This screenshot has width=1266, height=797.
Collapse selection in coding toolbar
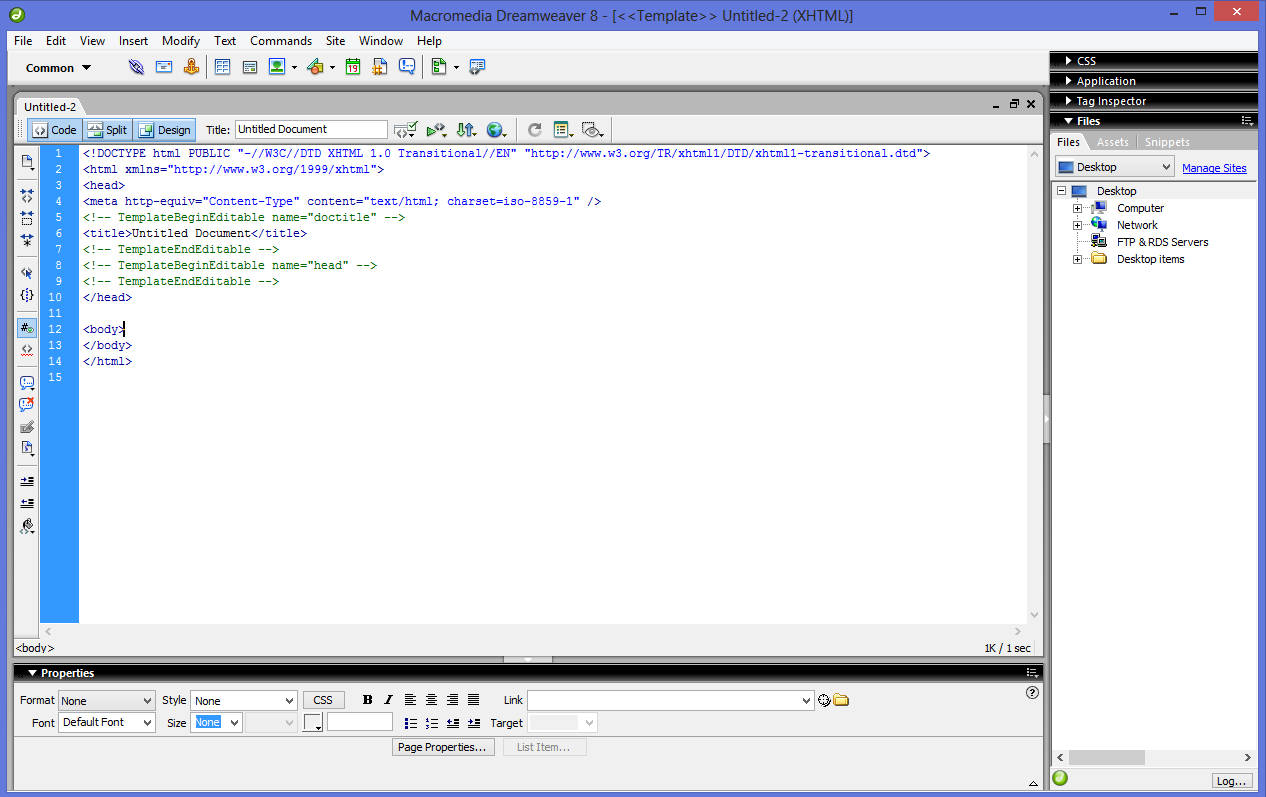click(27, 218)
